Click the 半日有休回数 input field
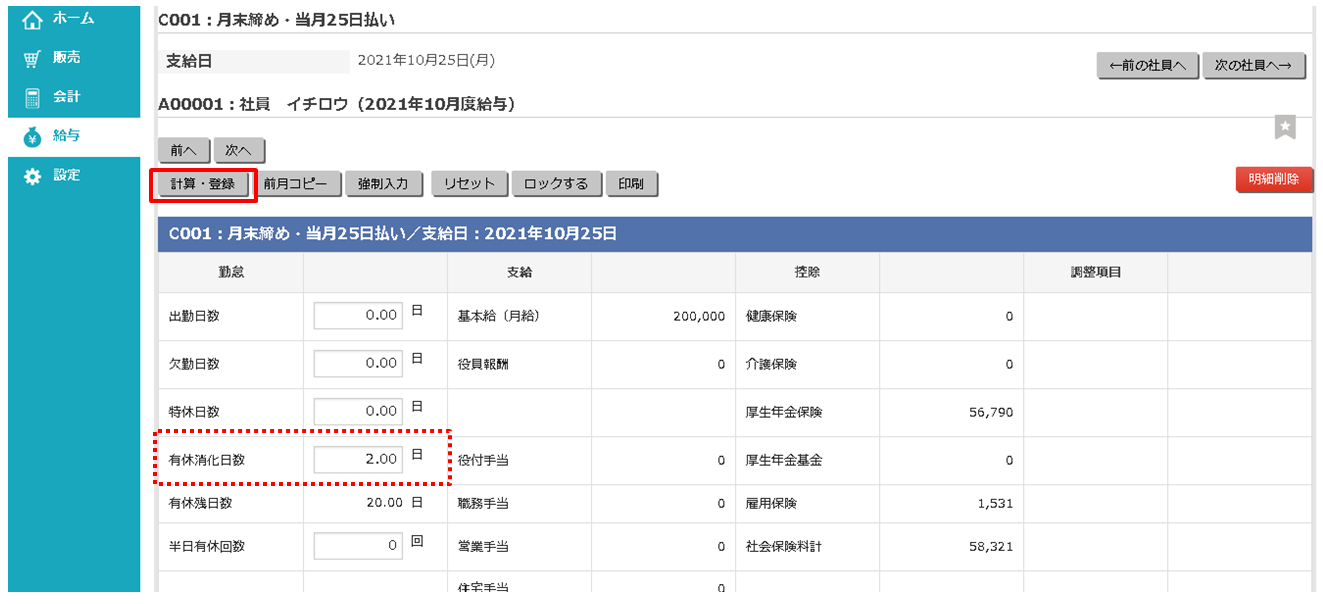1323x604 pixels. tap(359, 546)
